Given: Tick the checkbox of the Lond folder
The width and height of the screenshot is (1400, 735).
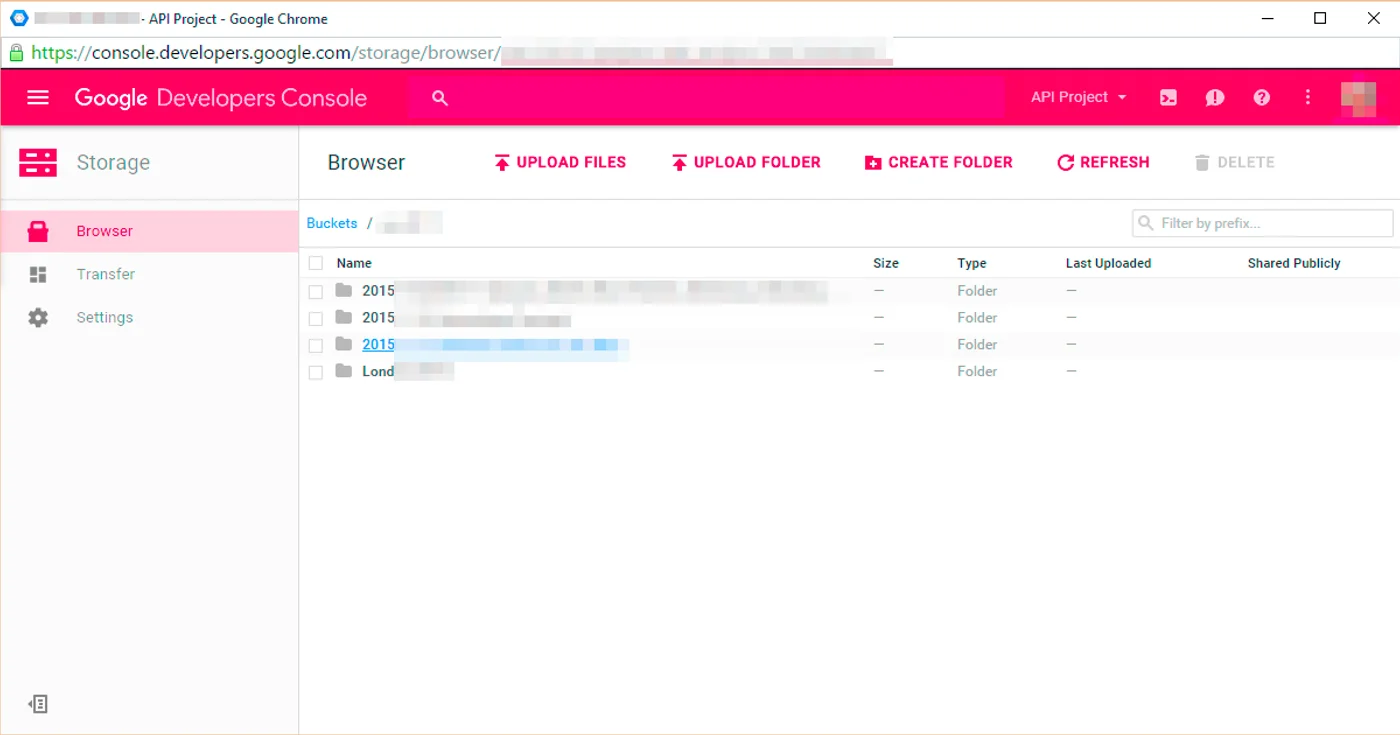Looking at the screenshot, I should tap(316, 372).
